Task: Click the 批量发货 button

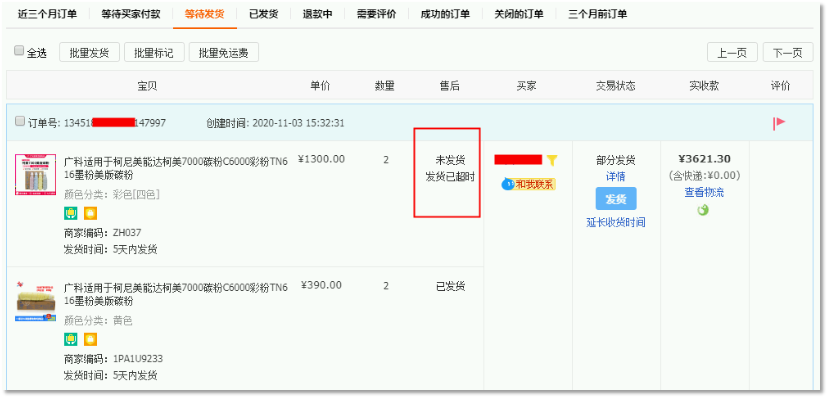Action: pyautogui.click(x=90, y=52)
